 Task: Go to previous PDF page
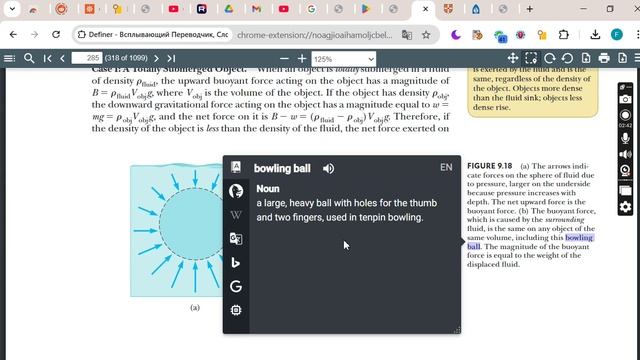pos(62,58)
